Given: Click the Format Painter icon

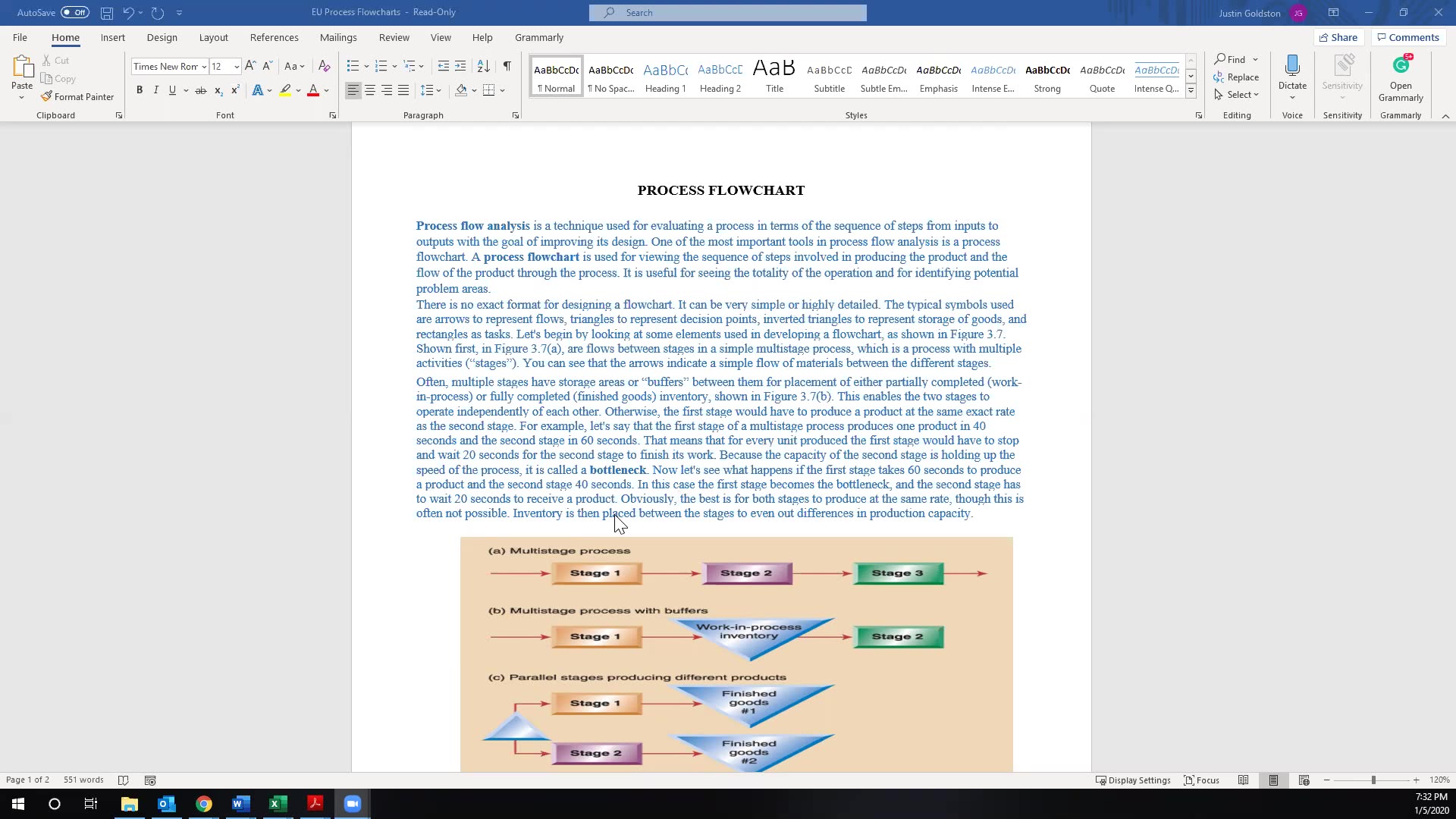Looking at the screenshot, I should [x=47, y=96].
